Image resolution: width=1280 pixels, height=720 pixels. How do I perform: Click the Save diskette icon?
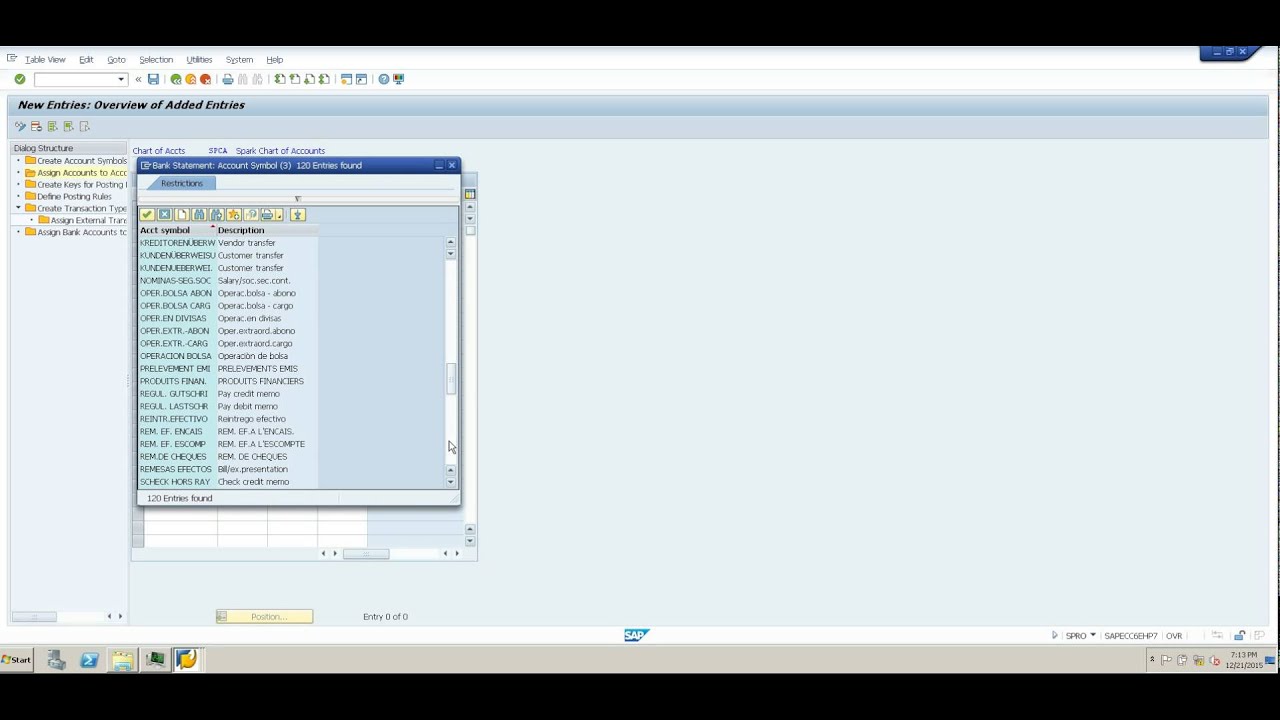(x=153, y=79)
